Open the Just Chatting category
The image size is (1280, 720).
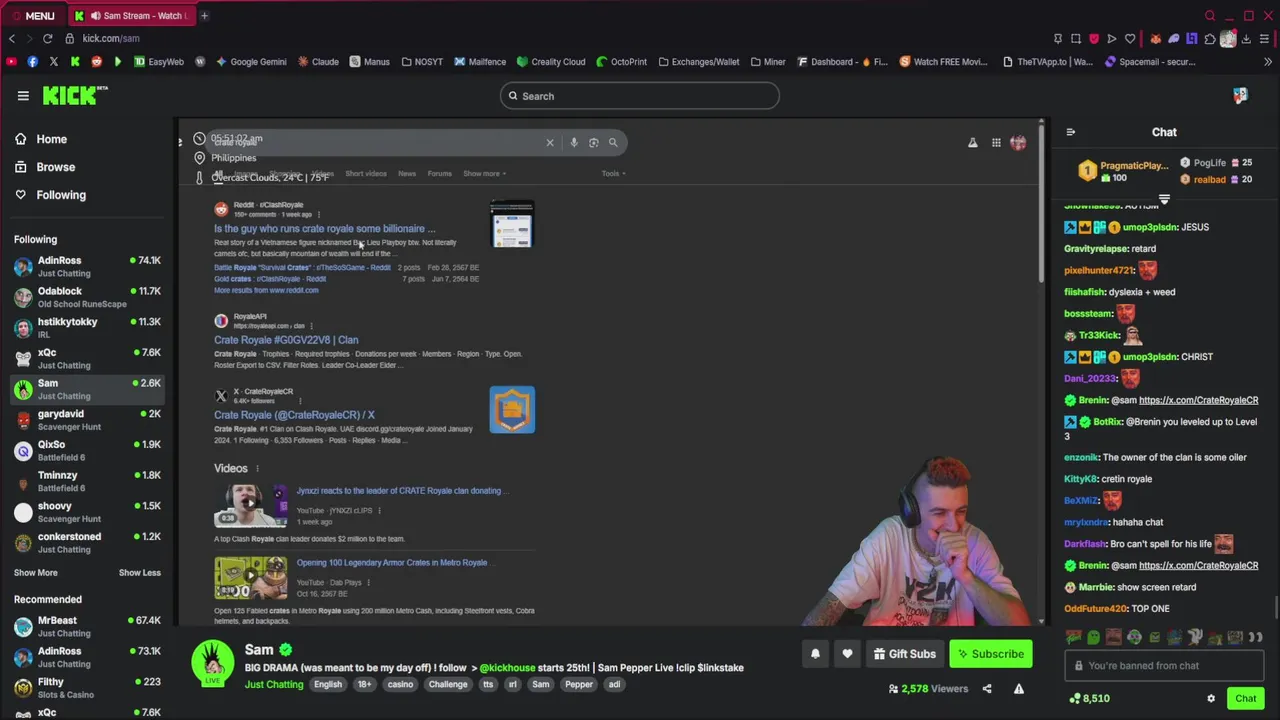pyautogui.click(x=274, y=685)
